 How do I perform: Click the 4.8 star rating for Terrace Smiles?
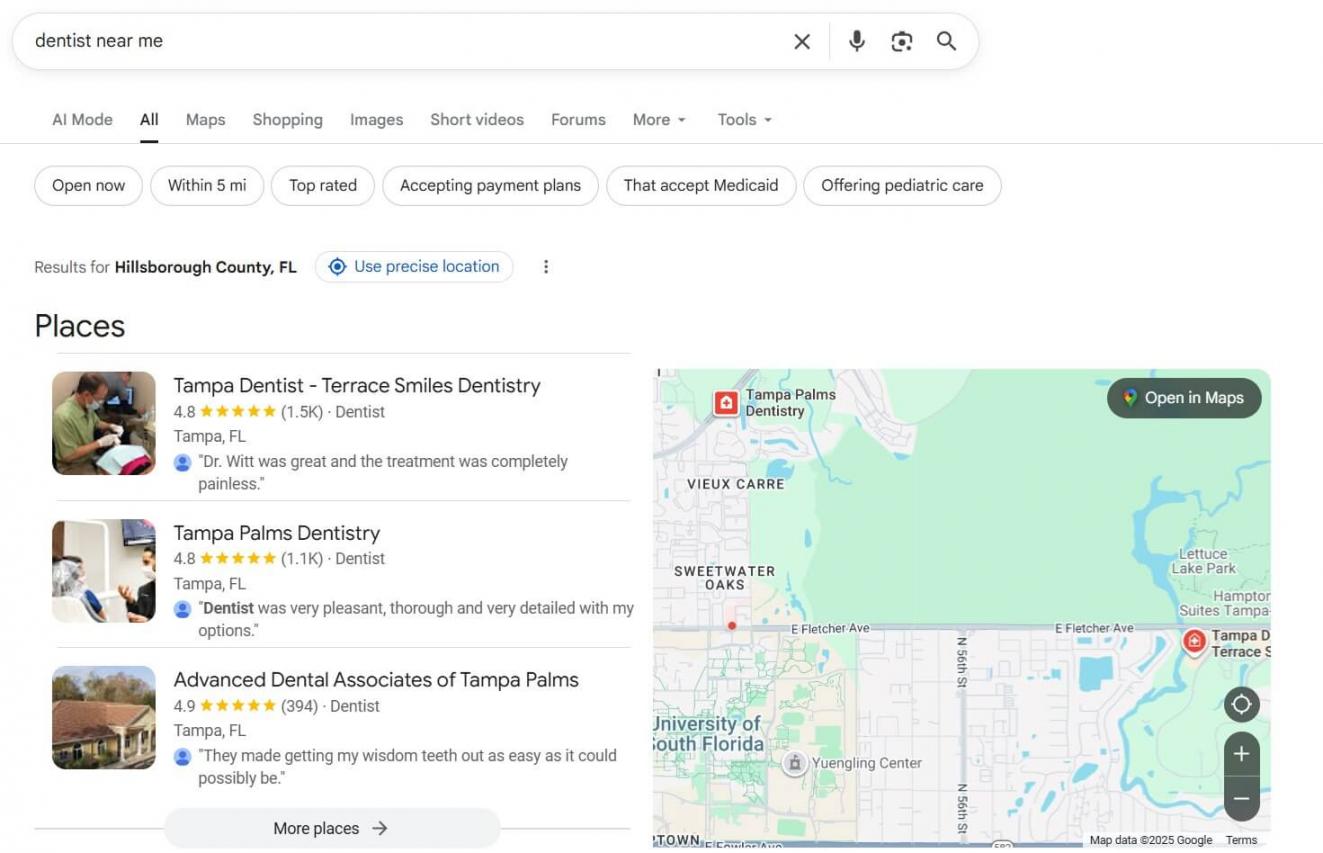tap(224, 411)
